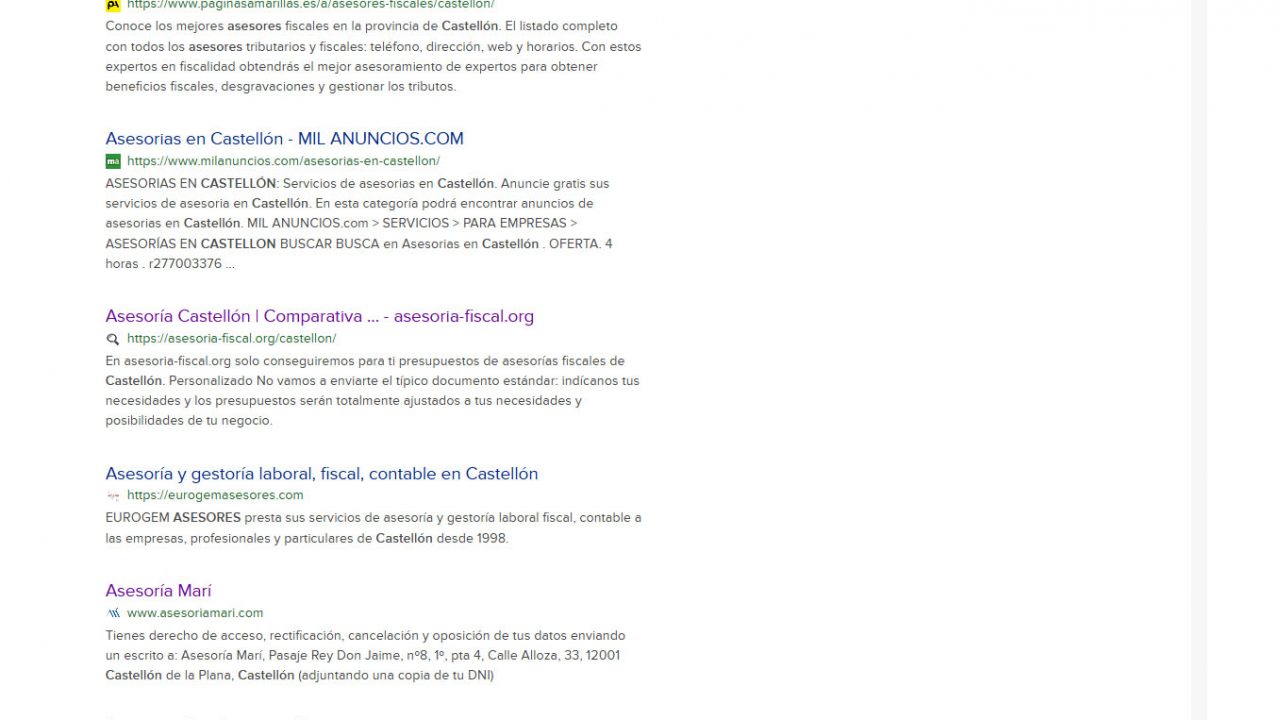This screenshot has width=1280, height=720.
Task: Click the Asesoría Marí site favicon
Action: coord(113,613)
